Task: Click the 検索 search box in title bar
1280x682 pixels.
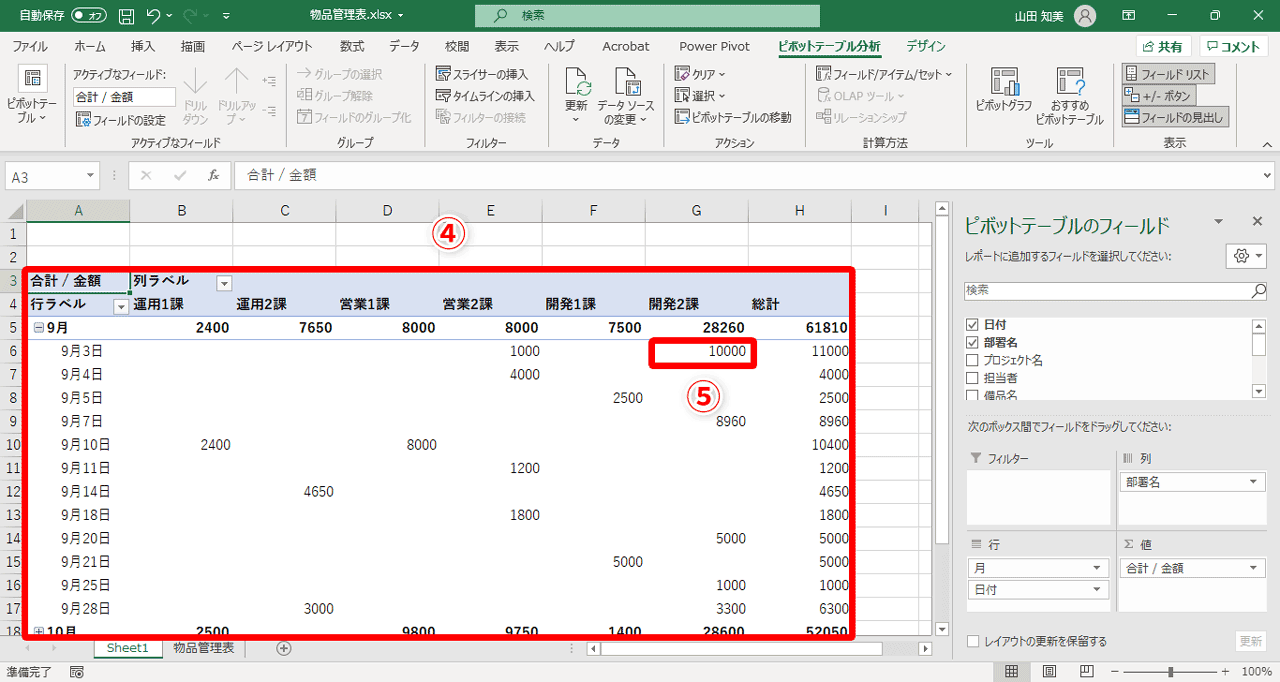Action: point(647,16)
